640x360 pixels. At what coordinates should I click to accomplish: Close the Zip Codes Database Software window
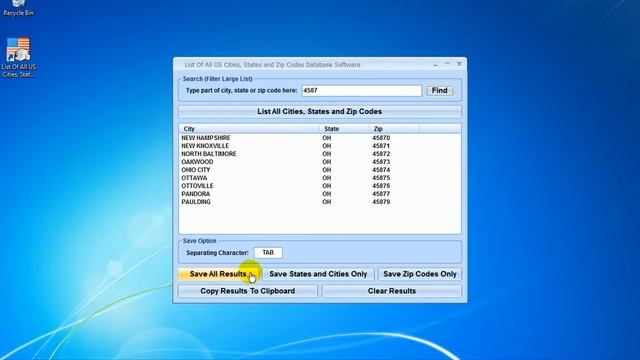(459, 64)
